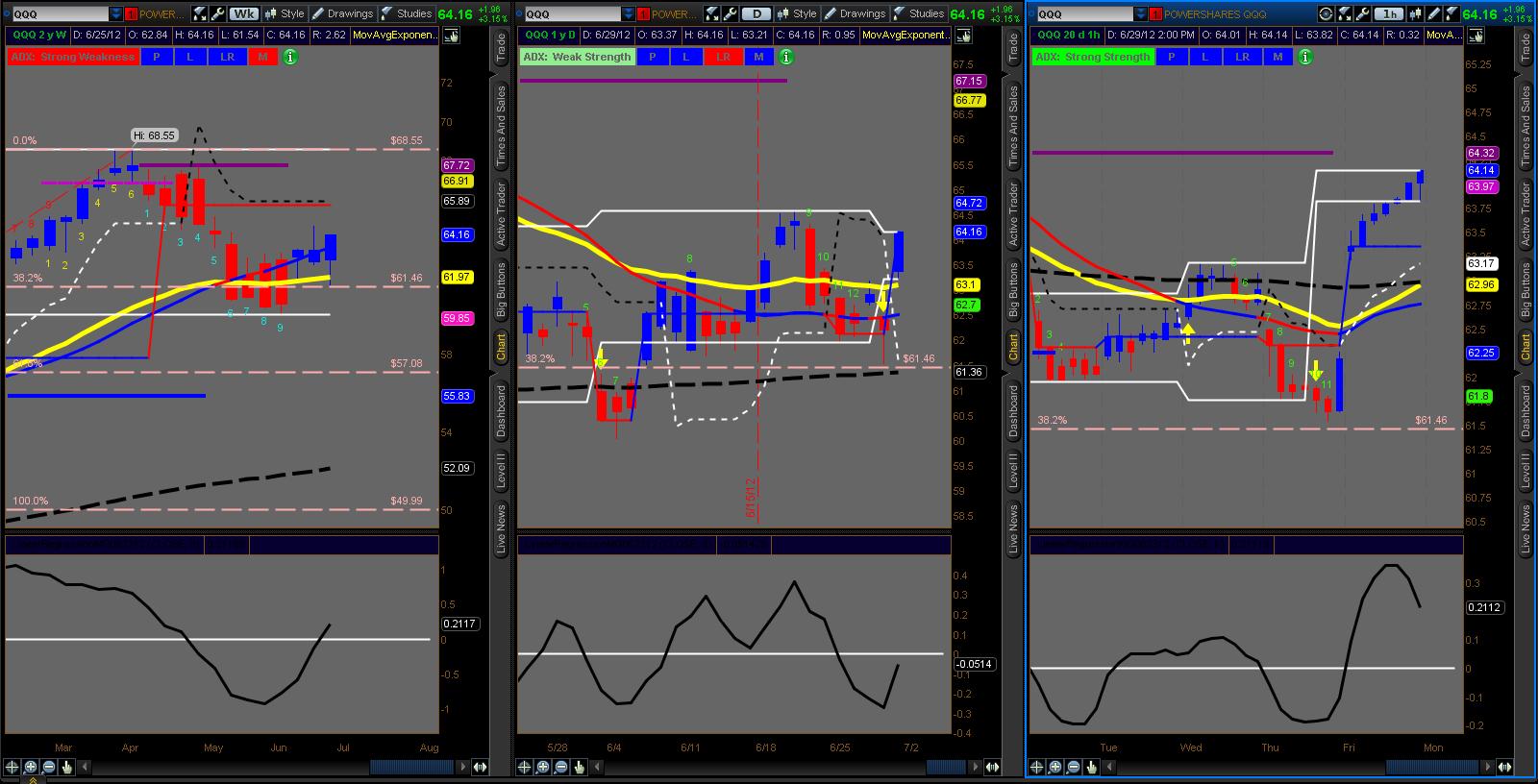Zoom in on the weekly chart
Screen dimensions: 1538x784
pos(31,767)
